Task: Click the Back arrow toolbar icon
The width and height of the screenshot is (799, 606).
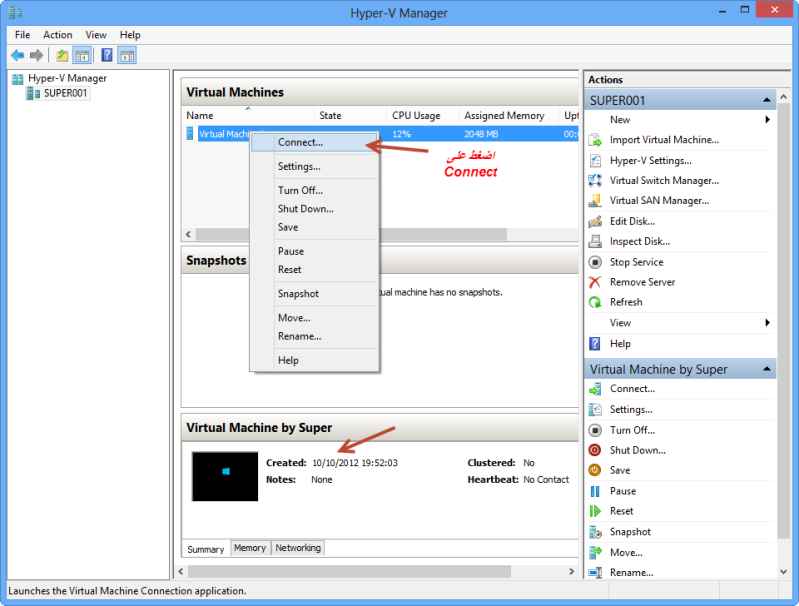Action: click(x=18, y=55)
